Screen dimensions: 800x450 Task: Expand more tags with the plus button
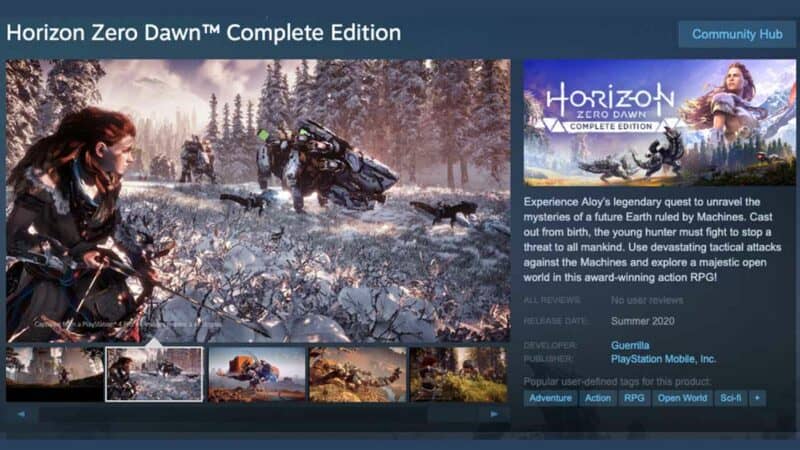[x=757, y=398]
